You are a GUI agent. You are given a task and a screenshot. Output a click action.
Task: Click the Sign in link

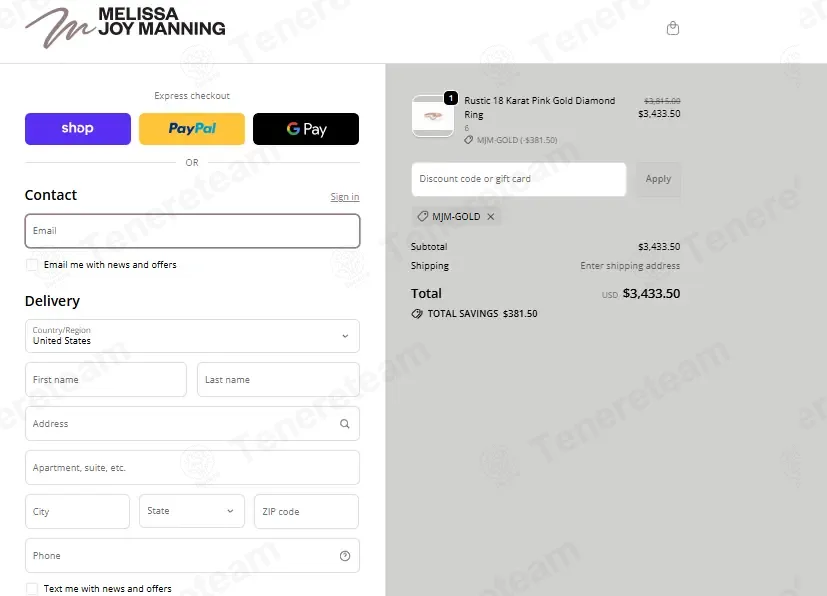click(x=345, y=197)
